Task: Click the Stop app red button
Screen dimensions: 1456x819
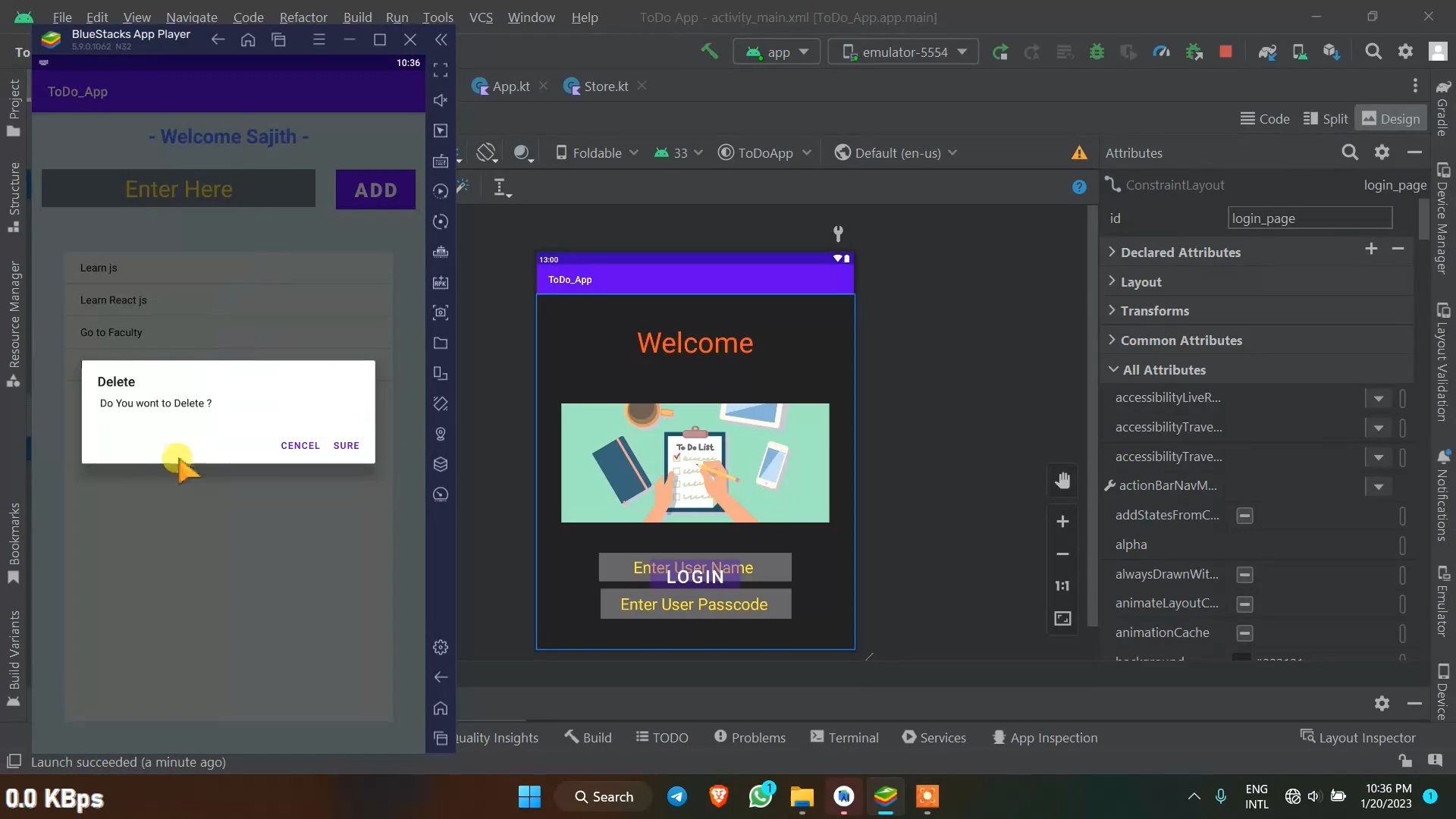Action: (x=1225, y=52)
